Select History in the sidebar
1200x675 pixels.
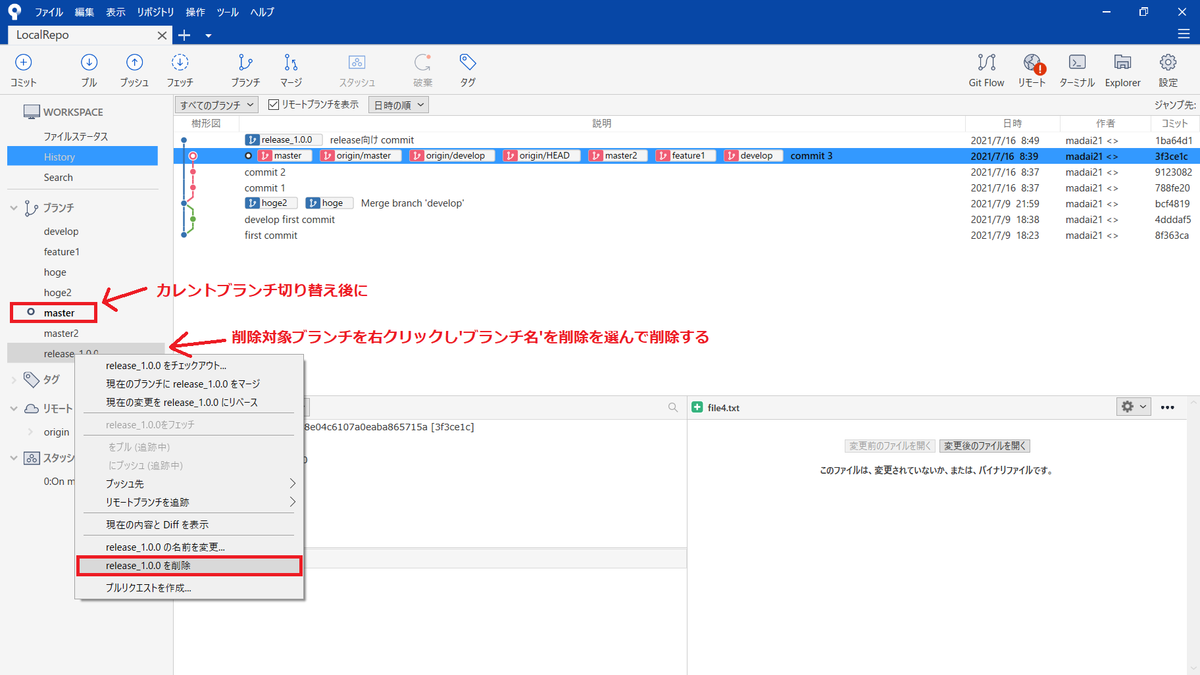tap(82, 157)
